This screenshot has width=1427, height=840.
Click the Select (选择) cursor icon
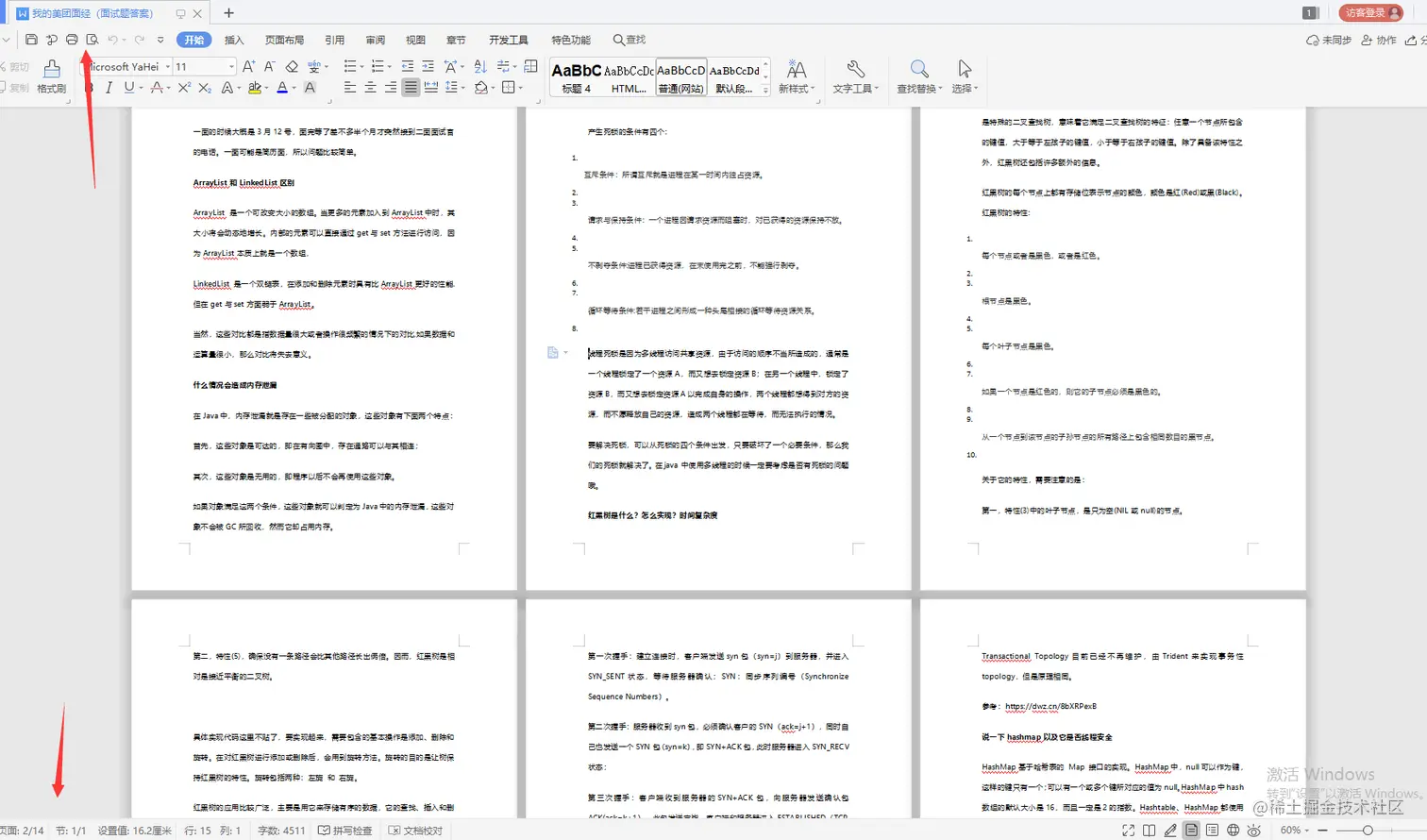pyautogui.click(x=964, y=69)
